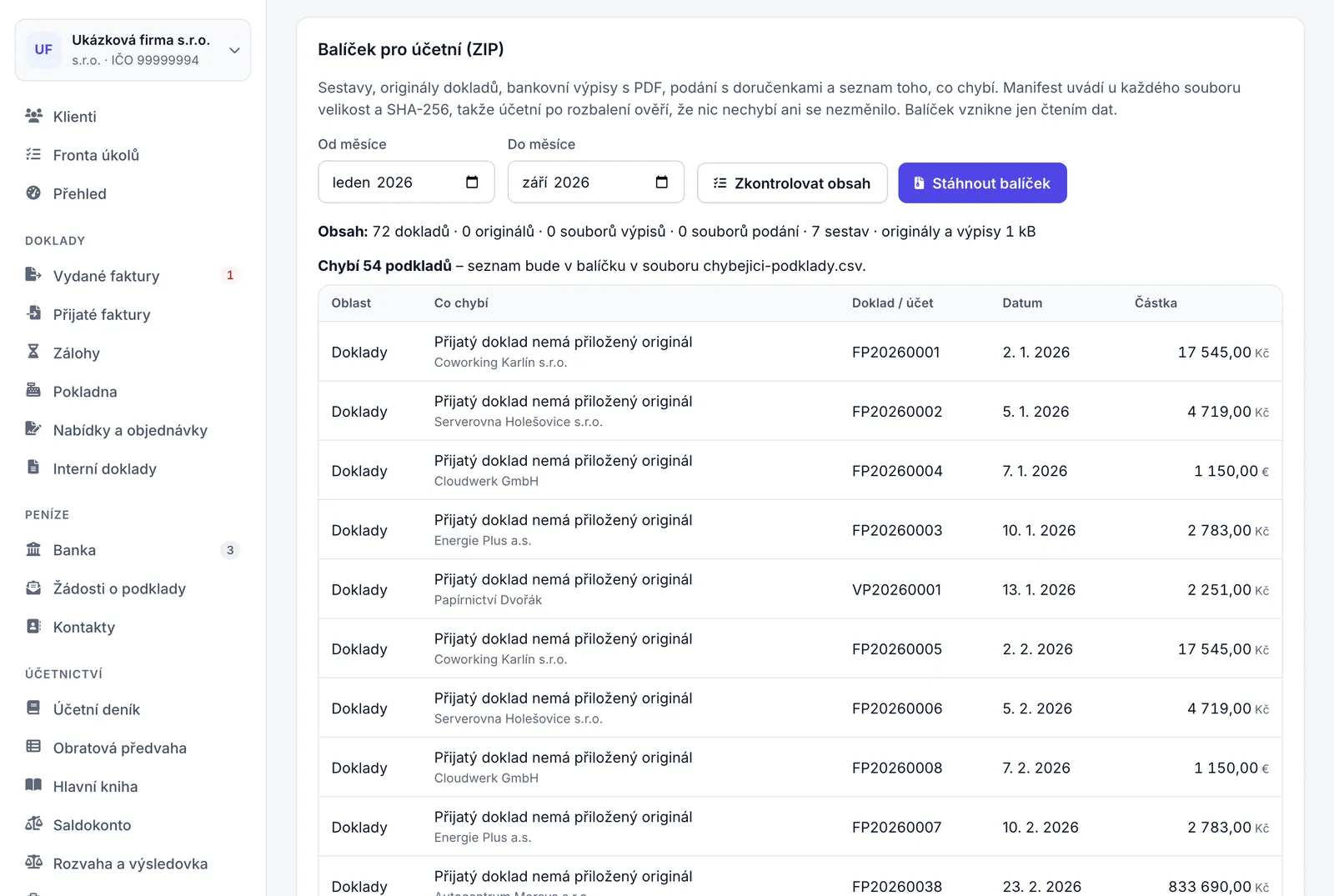Select document number VP20260001
Screen dimensions: 1334x896
pyautogui.click(x=896, y=590)
